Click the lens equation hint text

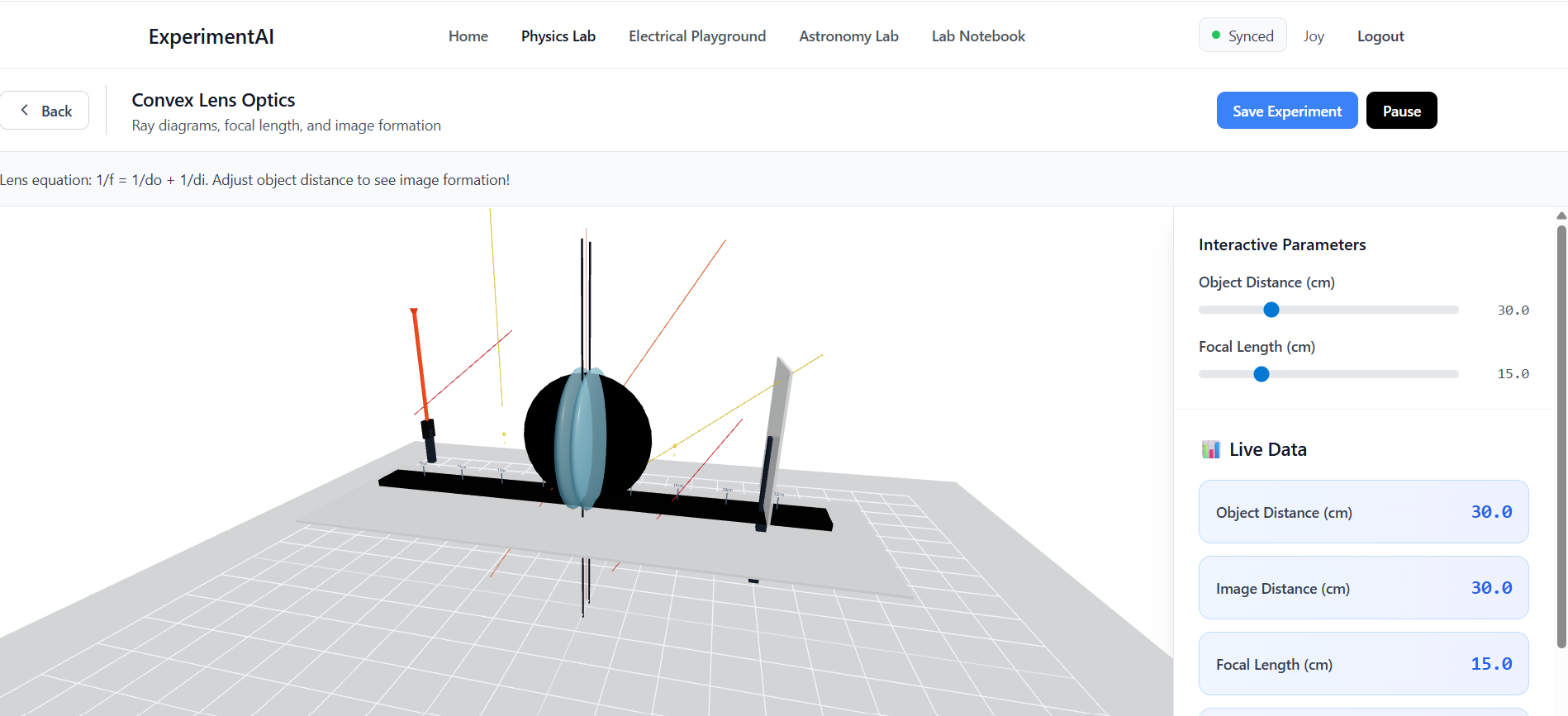[254, 180]
